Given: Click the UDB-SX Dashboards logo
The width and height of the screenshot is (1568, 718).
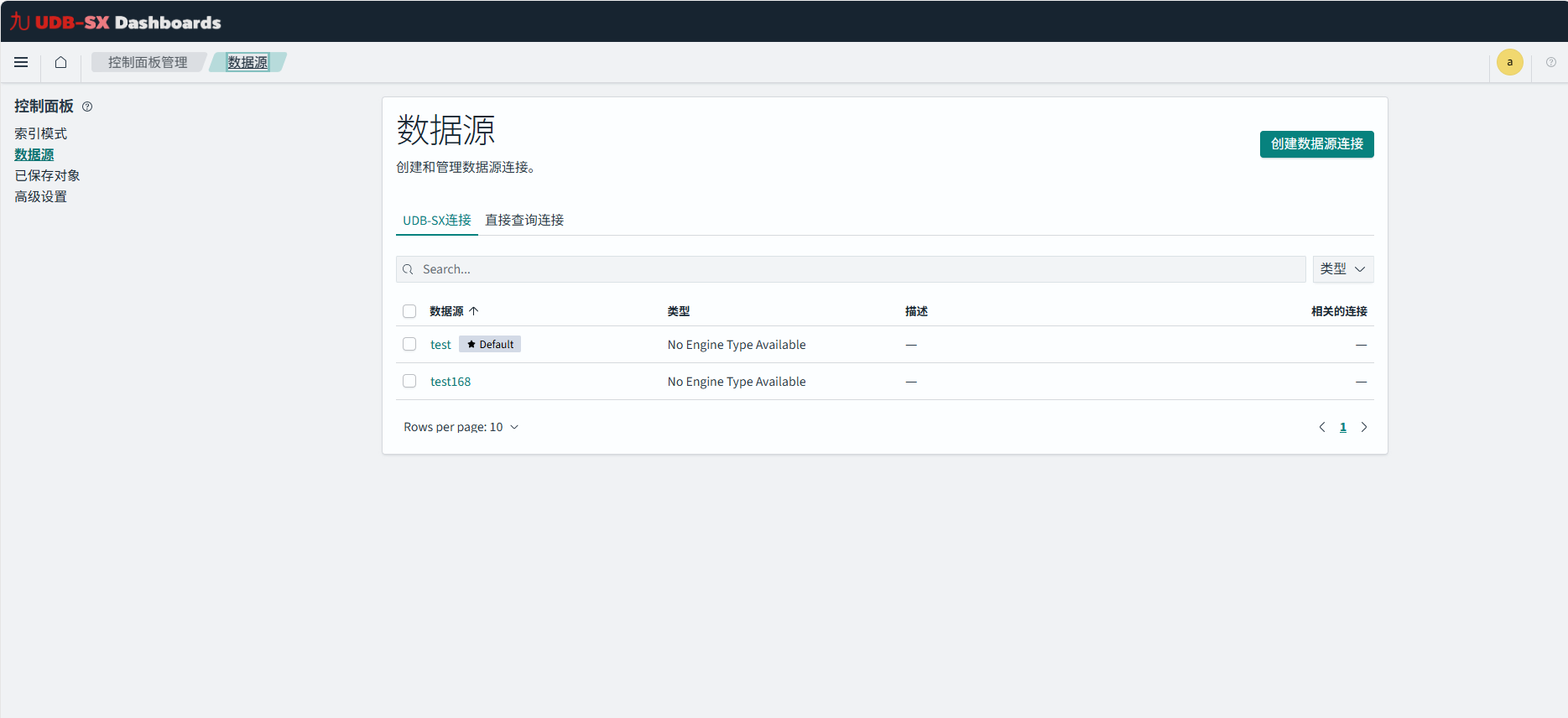Looking at the screenshot, I should (116, 22).
